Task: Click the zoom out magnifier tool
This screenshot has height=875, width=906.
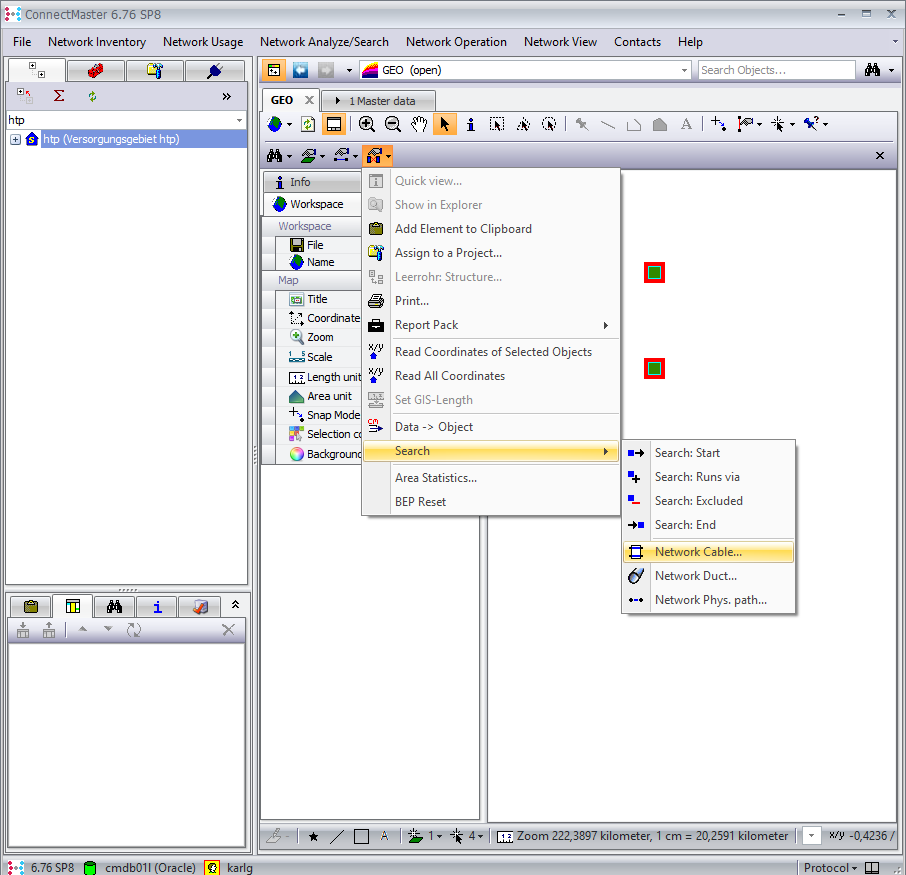Action: (393, 124)
